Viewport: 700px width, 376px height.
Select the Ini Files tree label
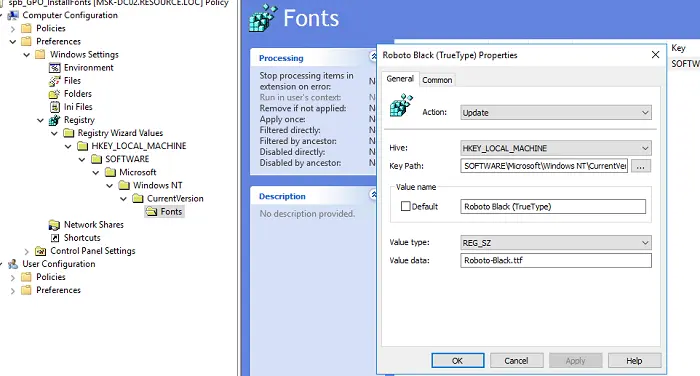pos(78,107)
